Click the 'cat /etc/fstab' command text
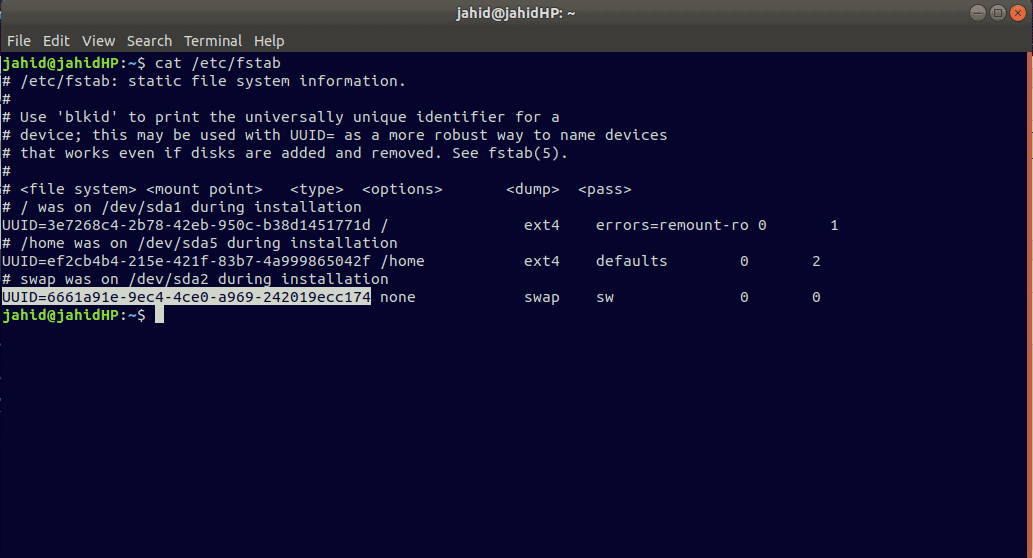1033x558 pixels. point(217,63)
